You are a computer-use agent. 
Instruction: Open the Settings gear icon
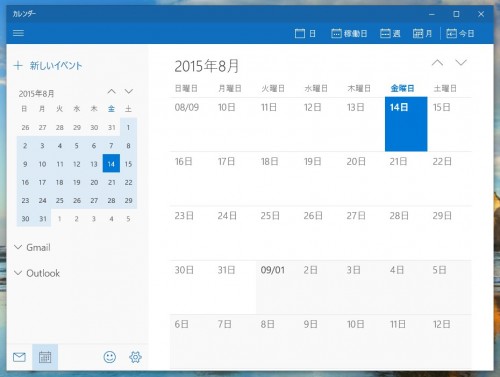(135, 357)
